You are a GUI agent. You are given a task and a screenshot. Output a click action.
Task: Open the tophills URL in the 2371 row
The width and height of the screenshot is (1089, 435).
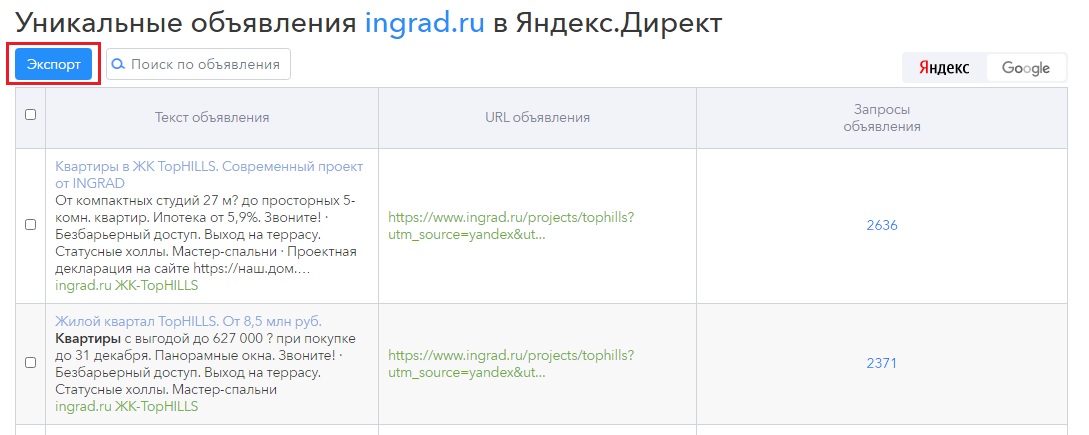[510, 363]
